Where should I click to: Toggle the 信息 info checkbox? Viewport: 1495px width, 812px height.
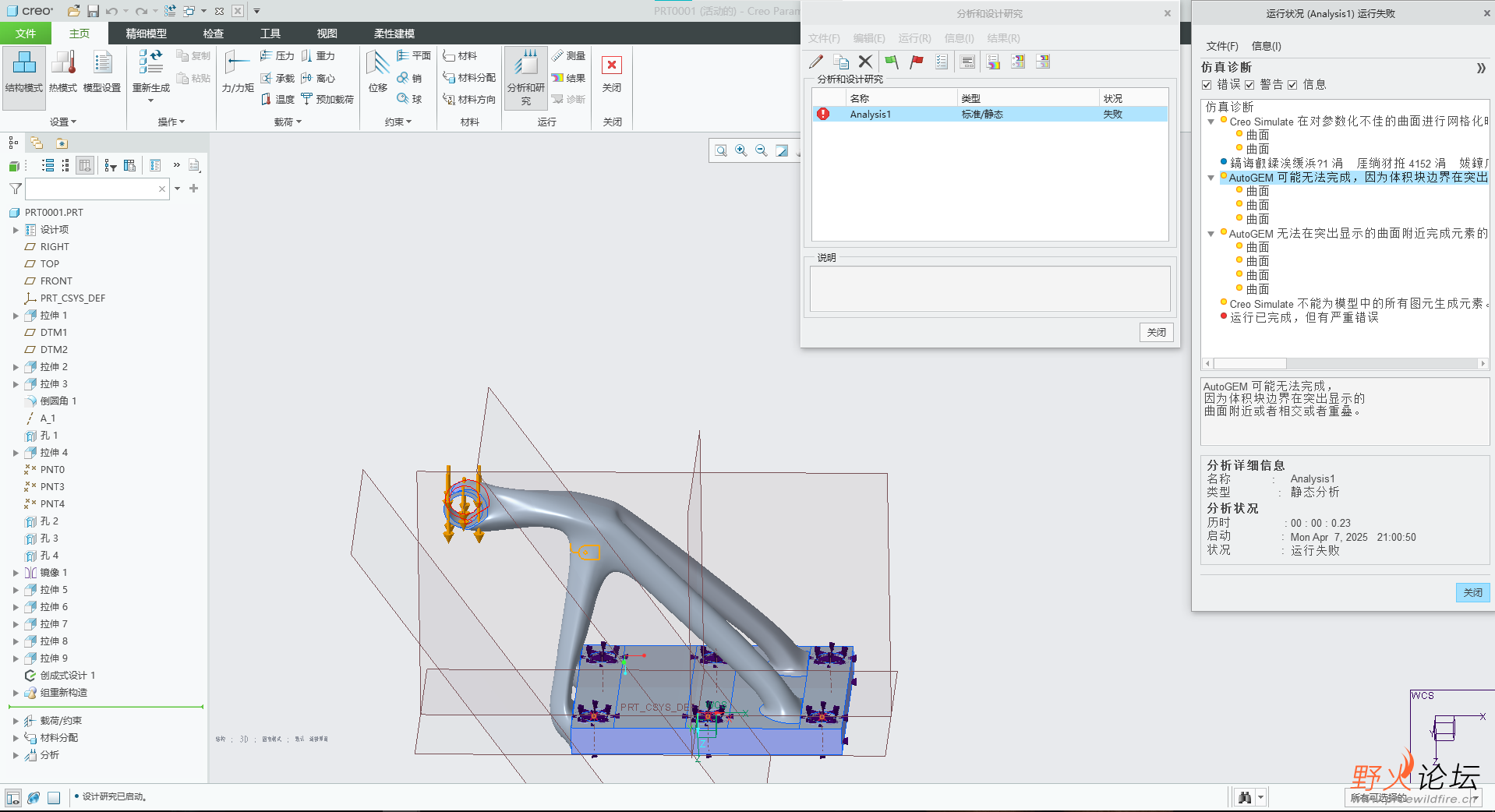[1292, 85]
